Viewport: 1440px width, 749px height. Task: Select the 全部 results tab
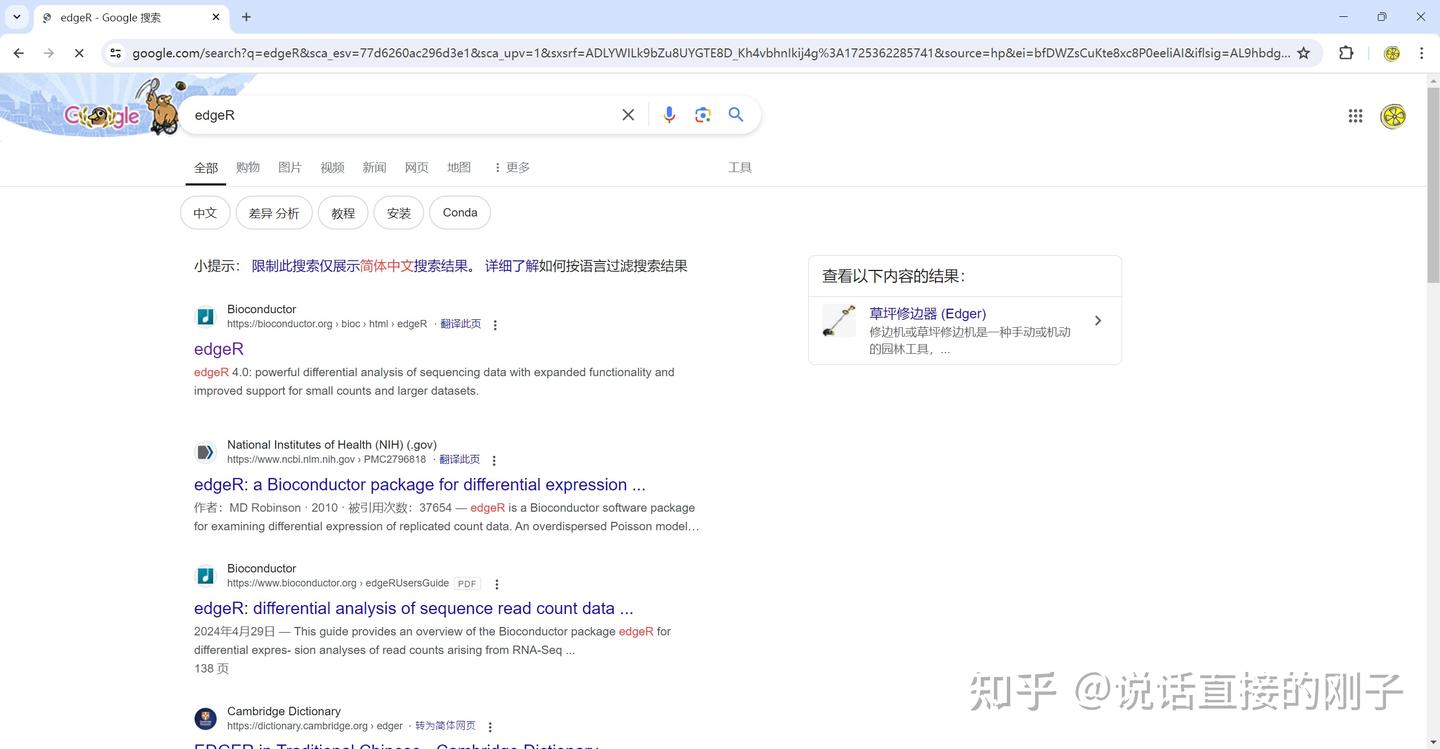[x=206, y=168]
